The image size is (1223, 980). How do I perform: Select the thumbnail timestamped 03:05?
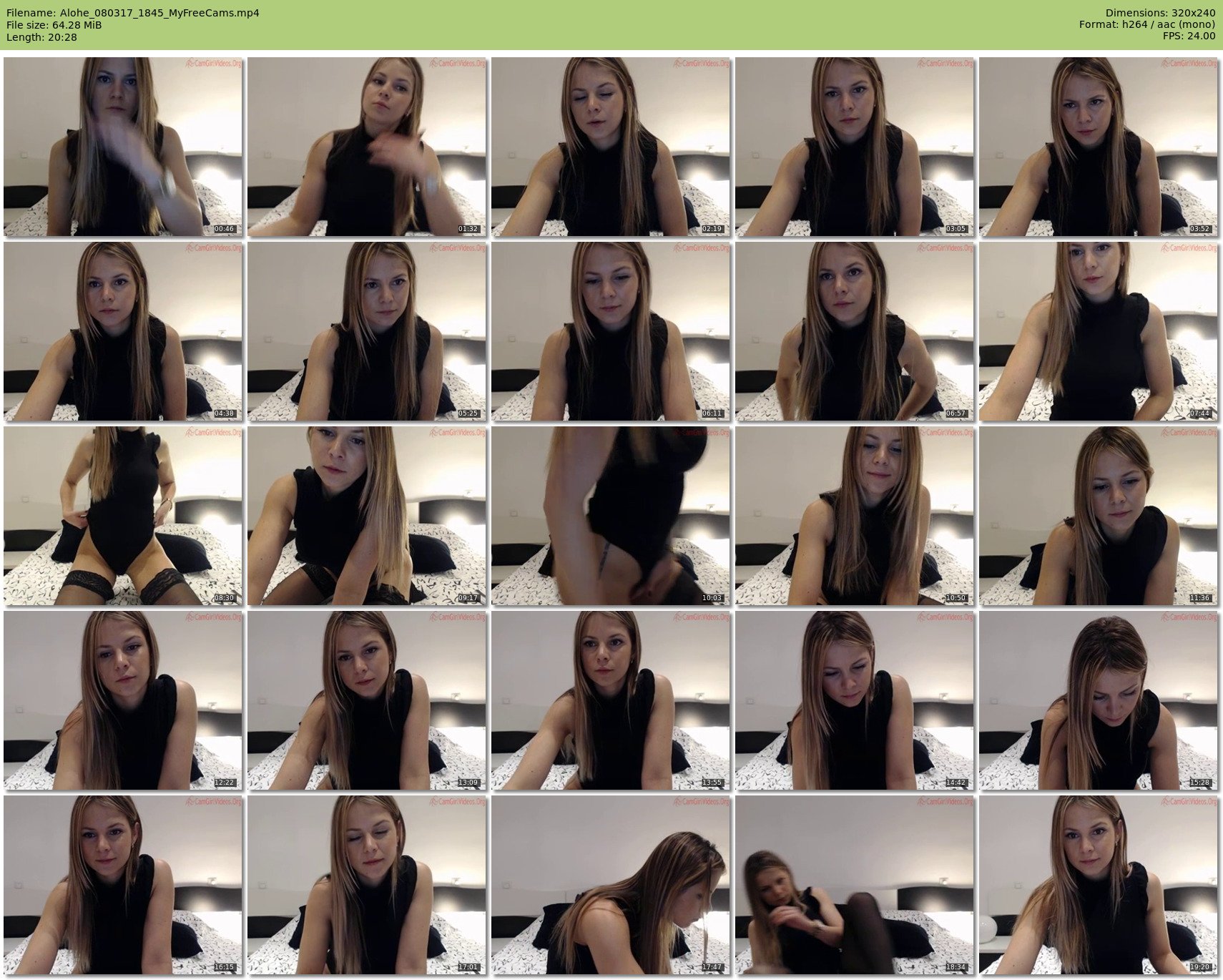[855, 147]
